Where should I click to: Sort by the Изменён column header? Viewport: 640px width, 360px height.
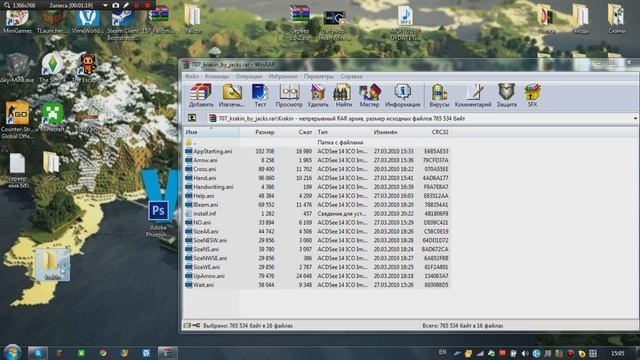tap(394, 132)
